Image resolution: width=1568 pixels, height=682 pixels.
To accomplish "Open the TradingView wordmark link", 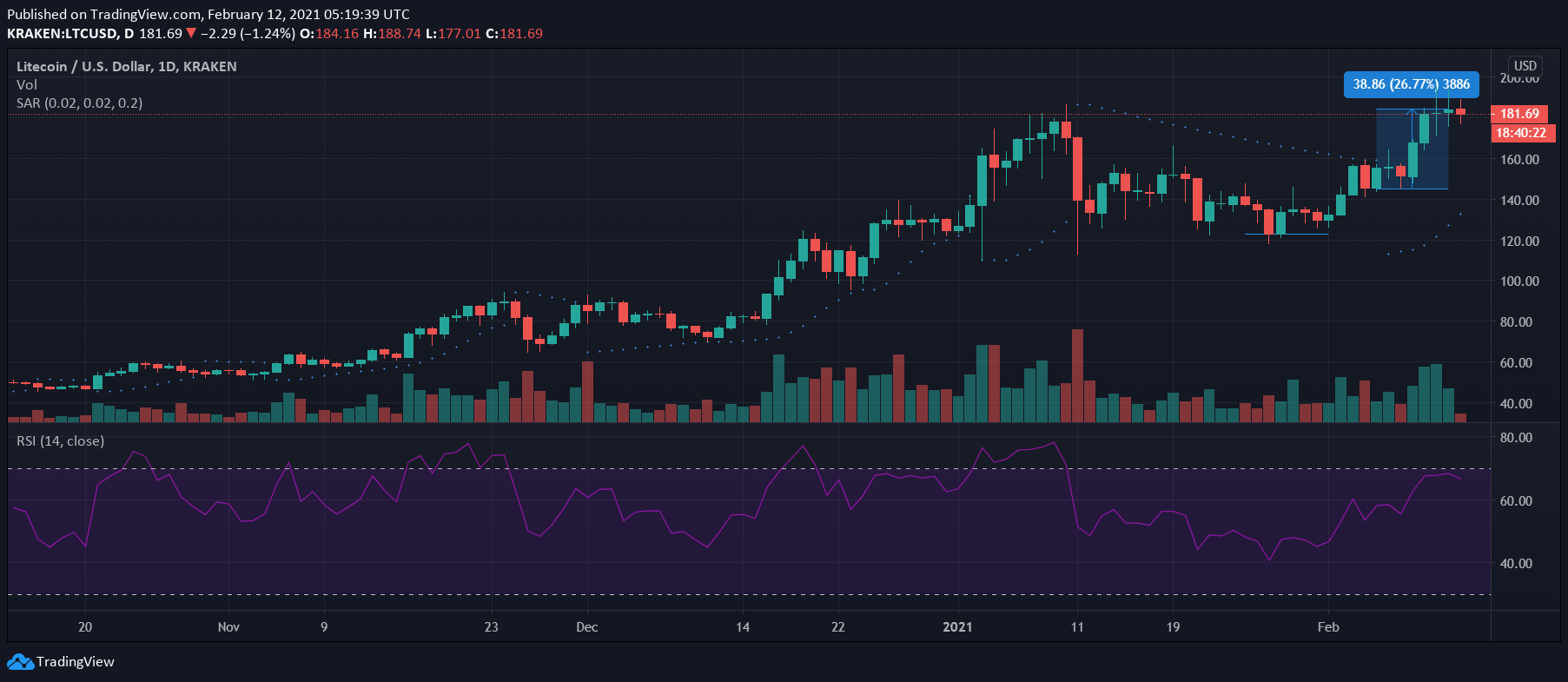I will click(x=76, y=662).
